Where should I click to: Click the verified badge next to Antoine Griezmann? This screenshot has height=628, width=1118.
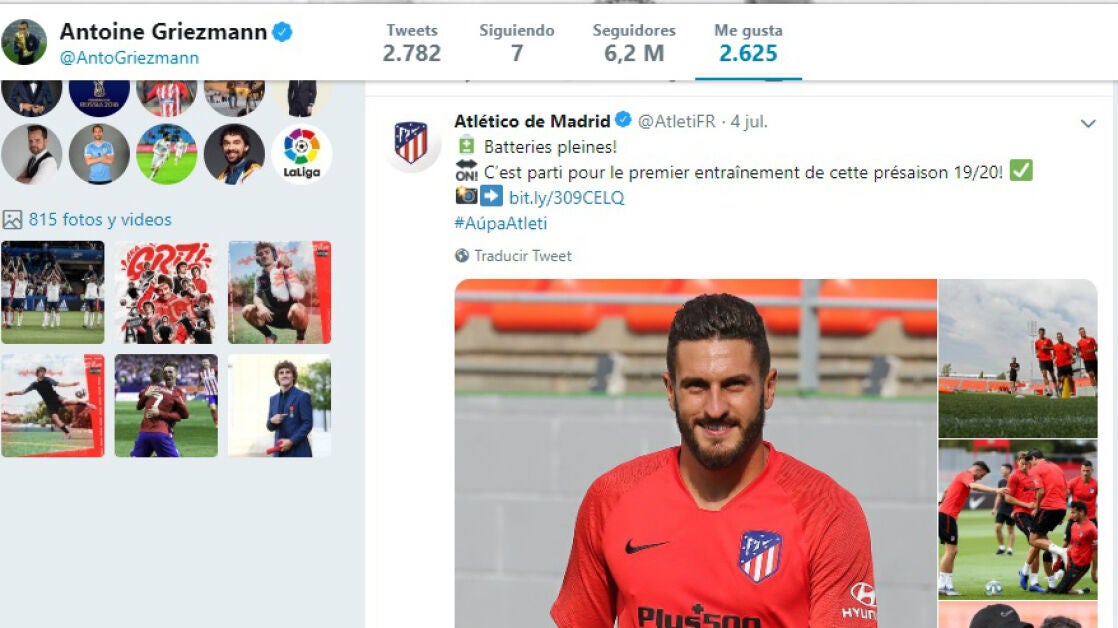point(282,32)
